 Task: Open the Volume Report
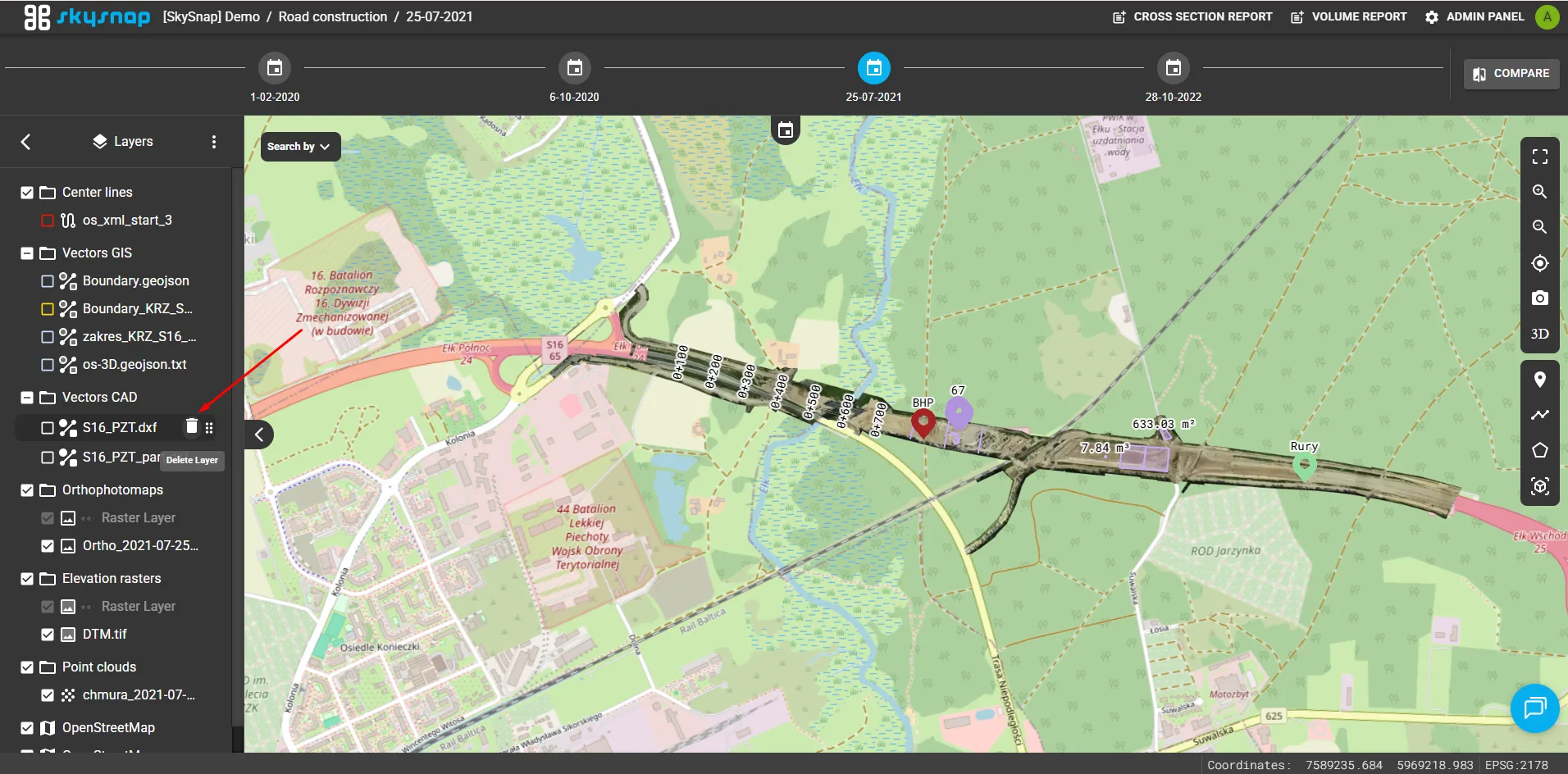[x=1349, y=16]
